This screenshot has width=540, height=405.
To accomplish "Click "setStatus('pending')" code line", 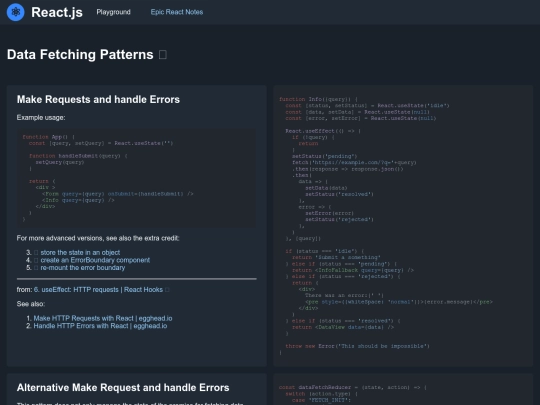I will pos(325,156).
